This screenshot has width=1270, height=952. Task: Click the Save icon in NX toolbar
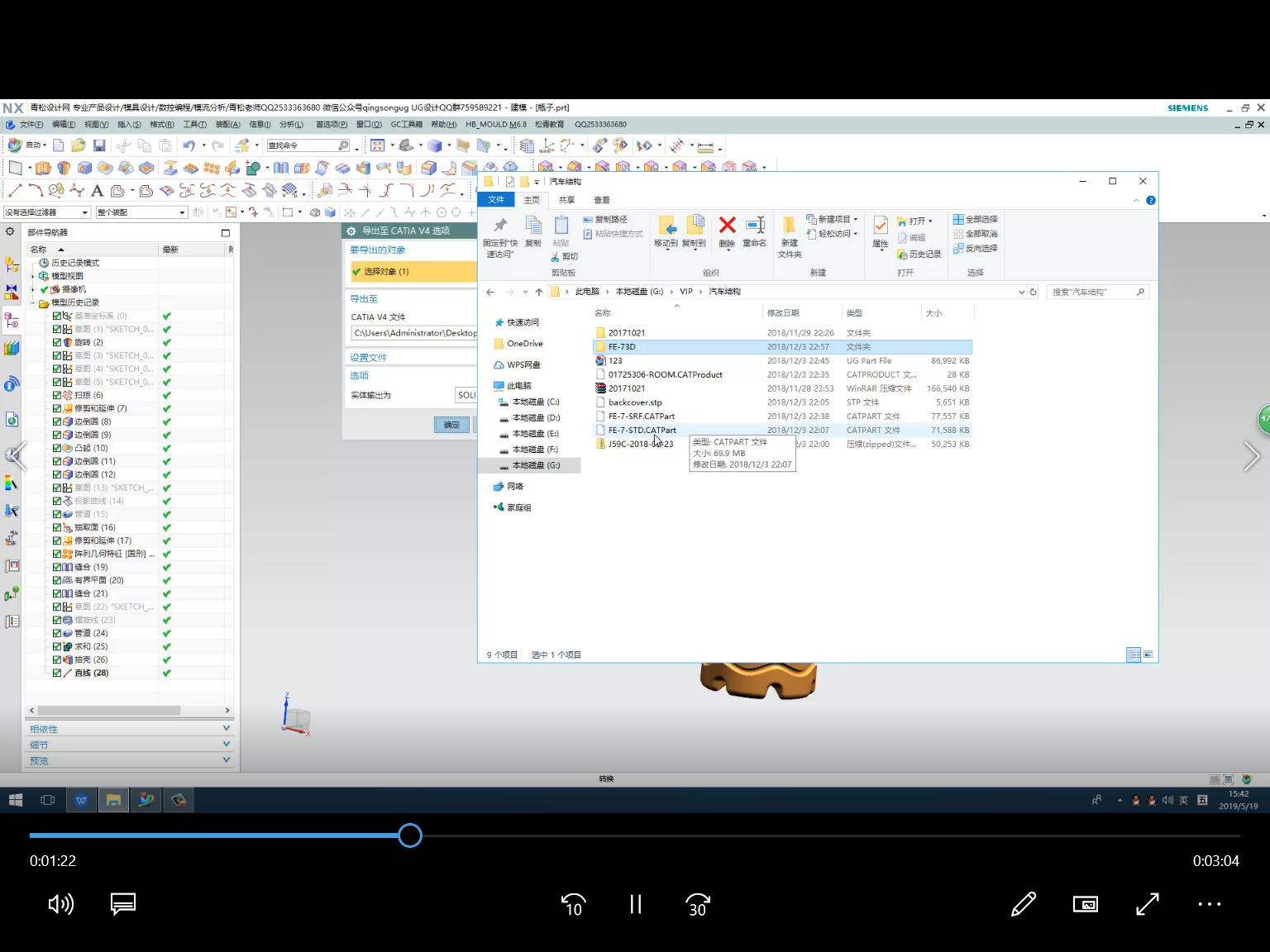pos(99,145)
